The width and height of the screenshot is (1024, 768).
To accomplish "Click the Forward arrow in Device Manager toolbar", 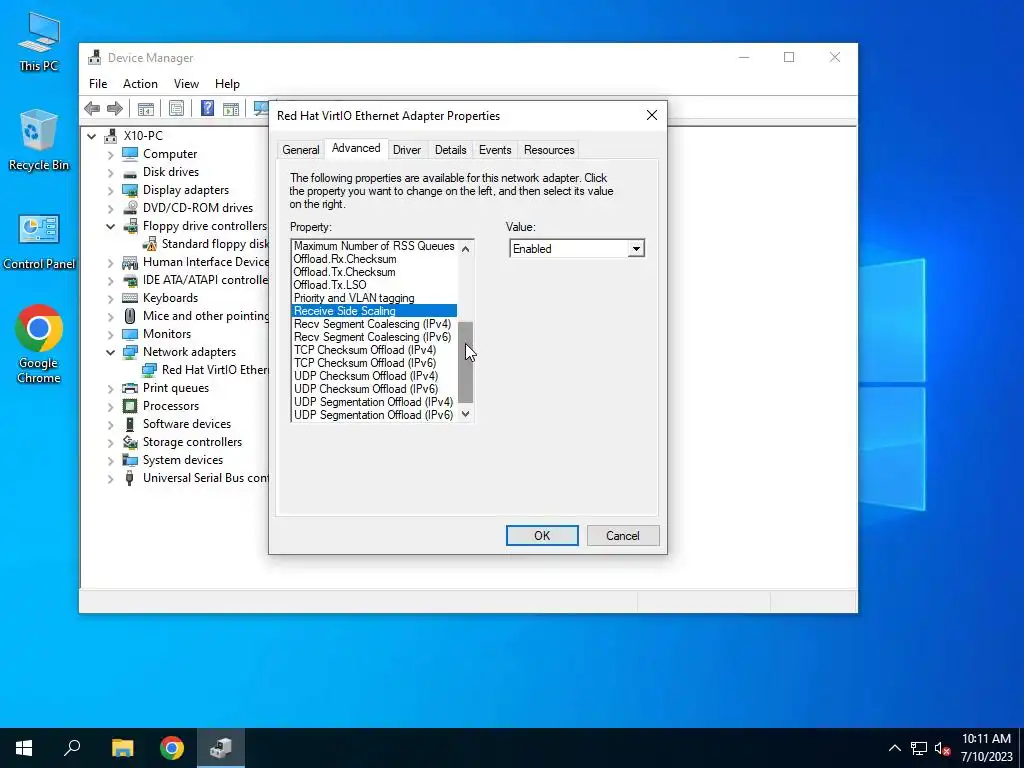I will pos(114,108).
